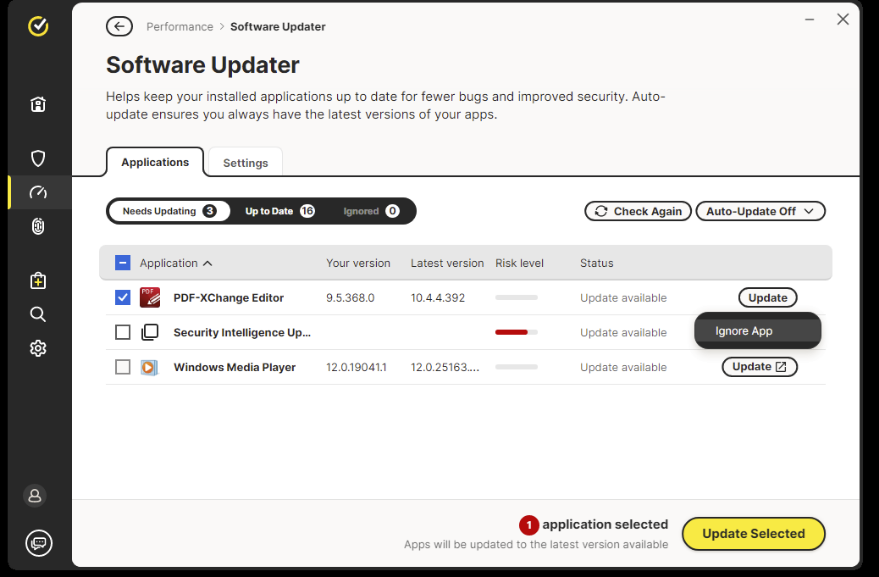Image resolution: width=879 pixels, height=577 pixels.
Task: Show the Up to Date filter
Action: tap(280, 211)
